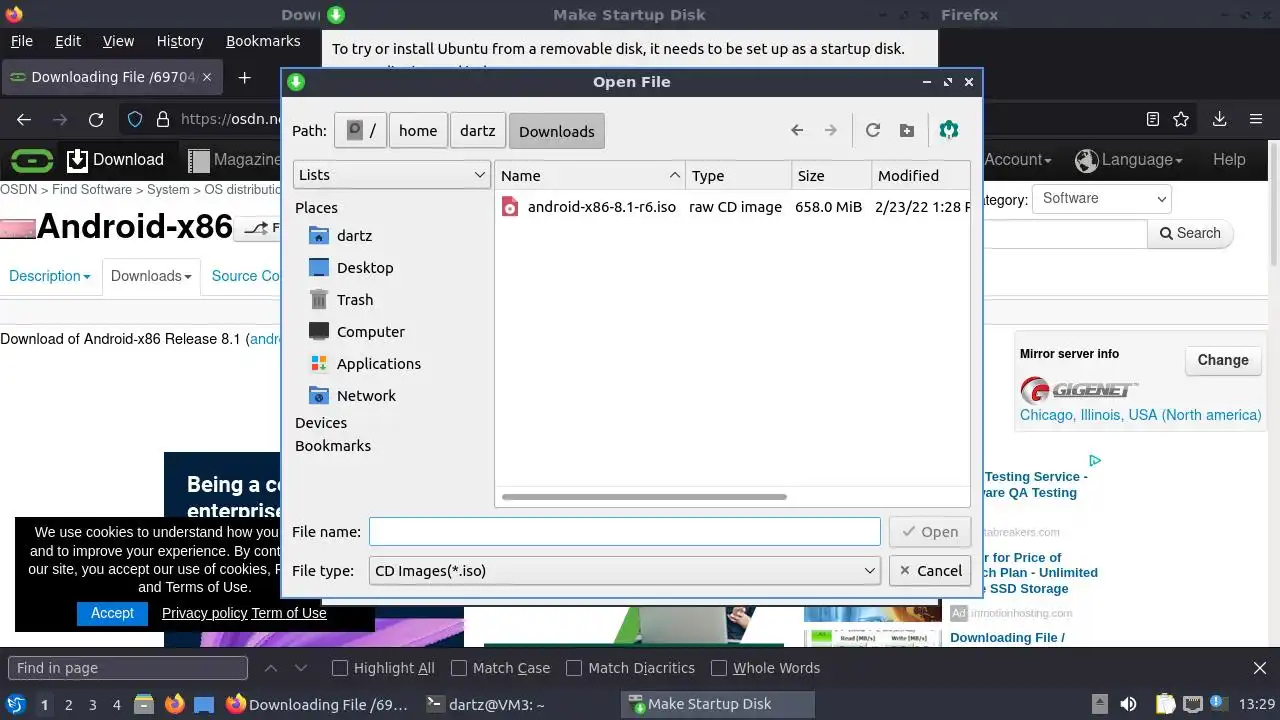Click Change mirror server button
The width and height of the screenshot is (1280, 720).
1223,360
